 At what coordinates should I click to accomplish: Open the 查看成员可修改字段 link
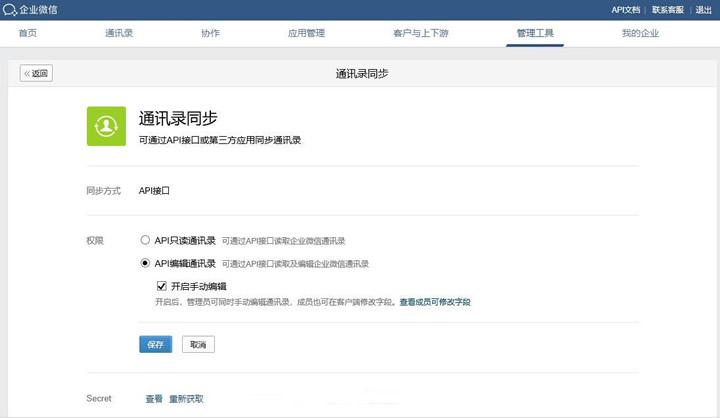[x=435, y=301]
